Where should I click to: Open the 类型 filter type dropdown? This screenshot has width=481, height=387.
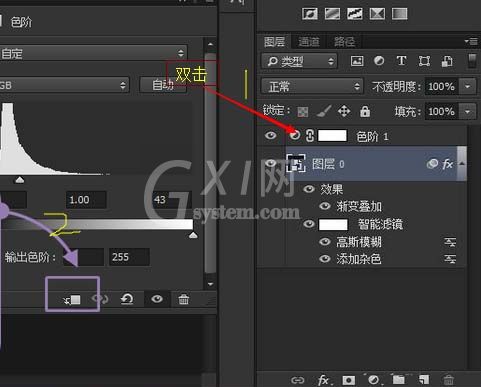[x=299, y=61]
